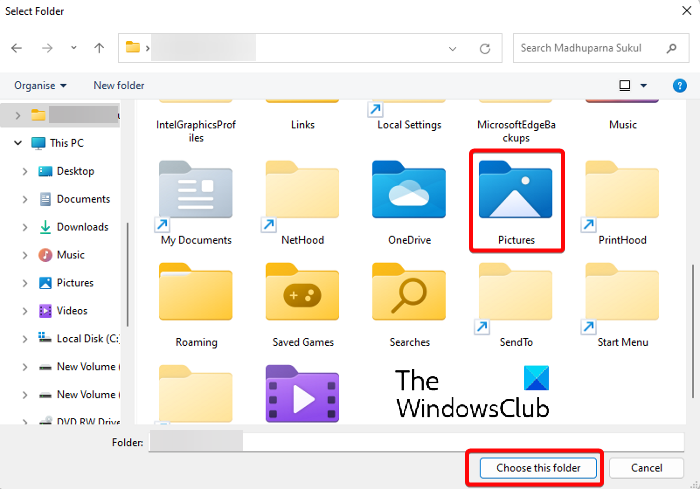
Task: Close the Select Folder dialog
Action: point(687,11)
